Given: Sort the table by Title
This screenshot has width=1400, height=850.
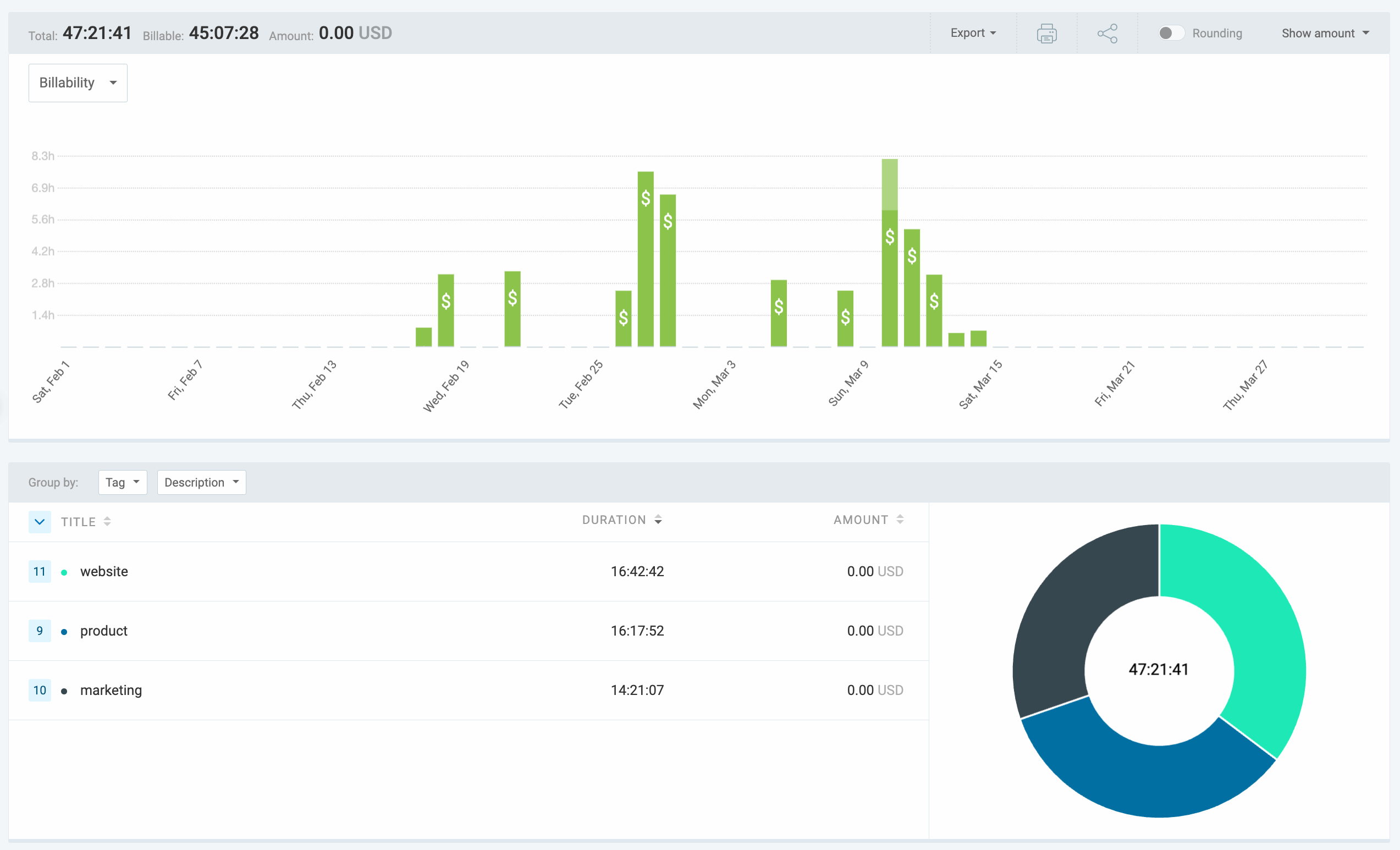Looking at the screenshot, I should 107,521.
